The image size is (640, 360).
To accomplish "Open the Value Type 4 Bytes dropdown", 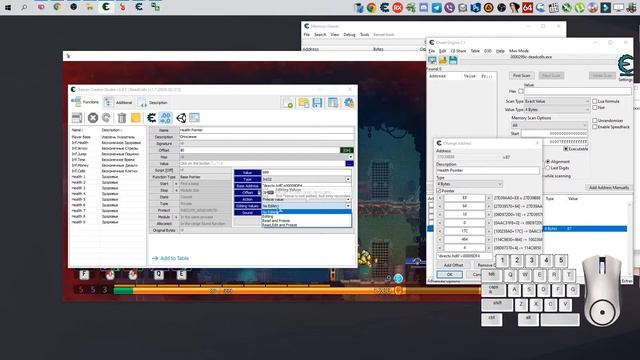I will (x=557, y=109).
